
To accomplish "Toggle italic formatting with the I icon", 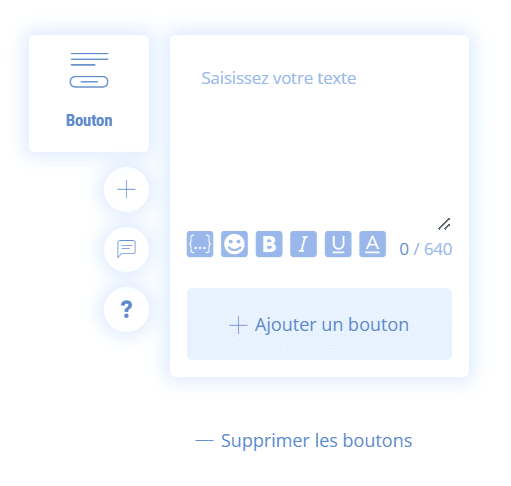I will click(x=303, y=244).
